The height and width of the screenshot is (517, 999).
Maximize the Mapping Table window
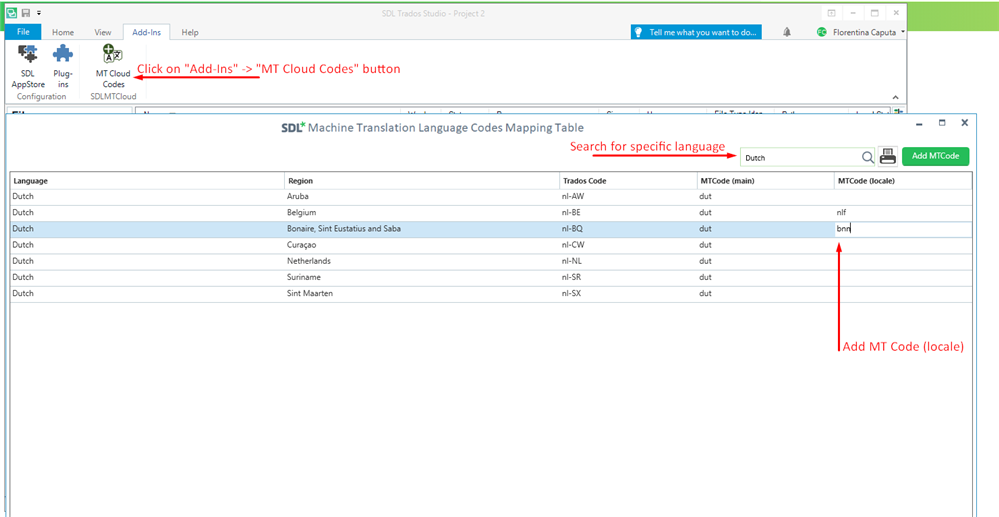click(x=942, y=123)
